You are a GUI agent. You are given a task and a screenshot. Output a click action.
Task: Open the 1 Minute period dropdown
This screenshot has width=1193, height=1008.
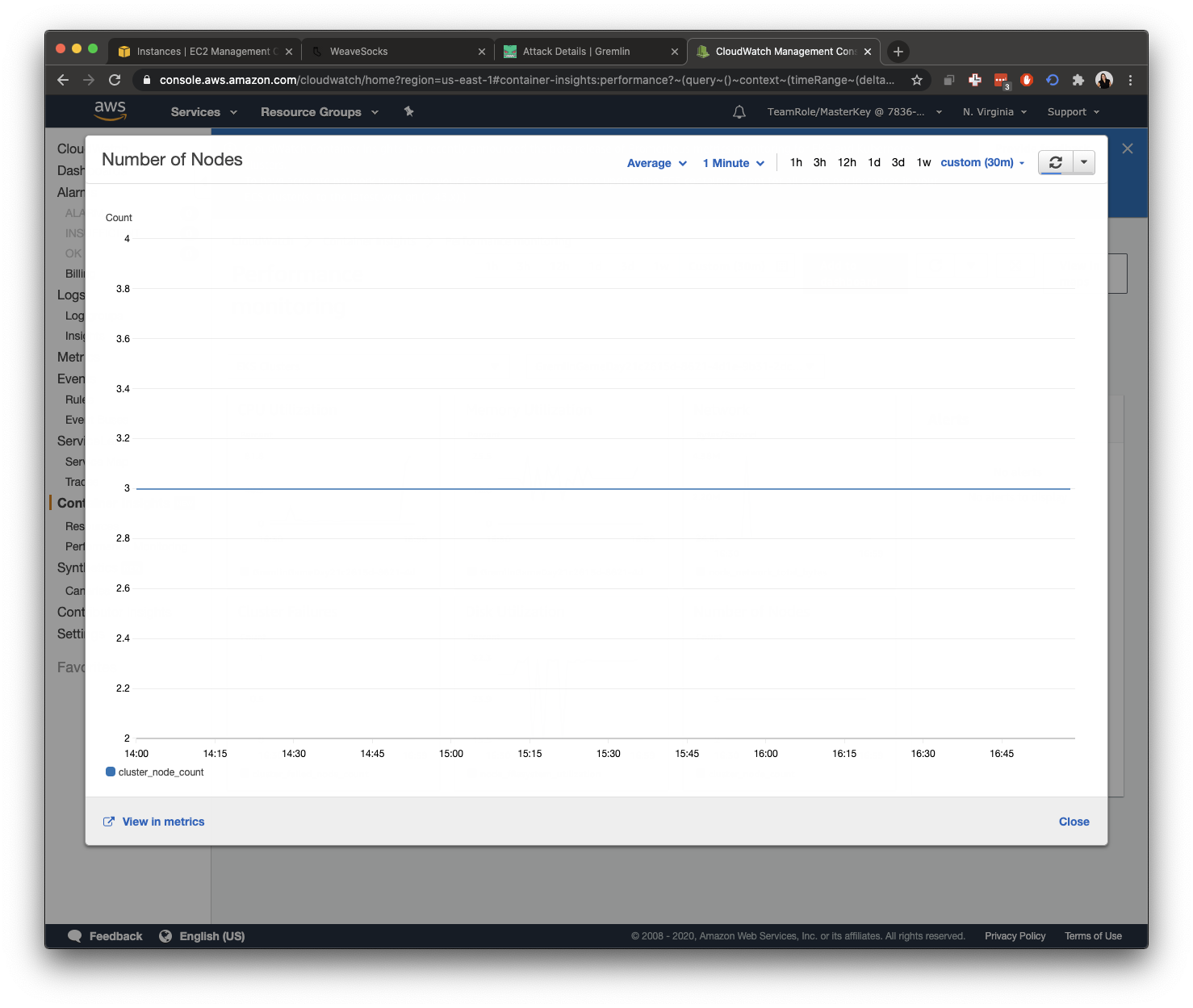pyautogui.click(x=733, y=163)
